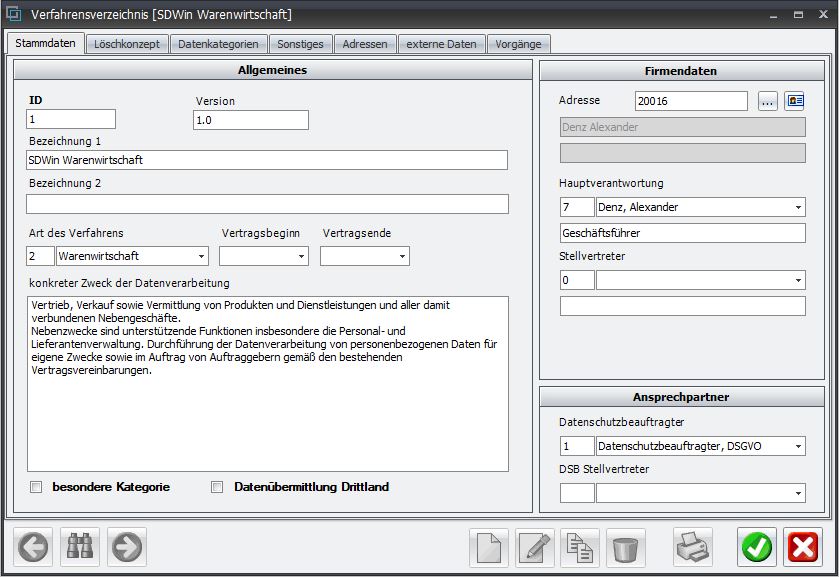Print using the printer icon
The height and width of the screenshot is (577, 839).
pos(693,548)
